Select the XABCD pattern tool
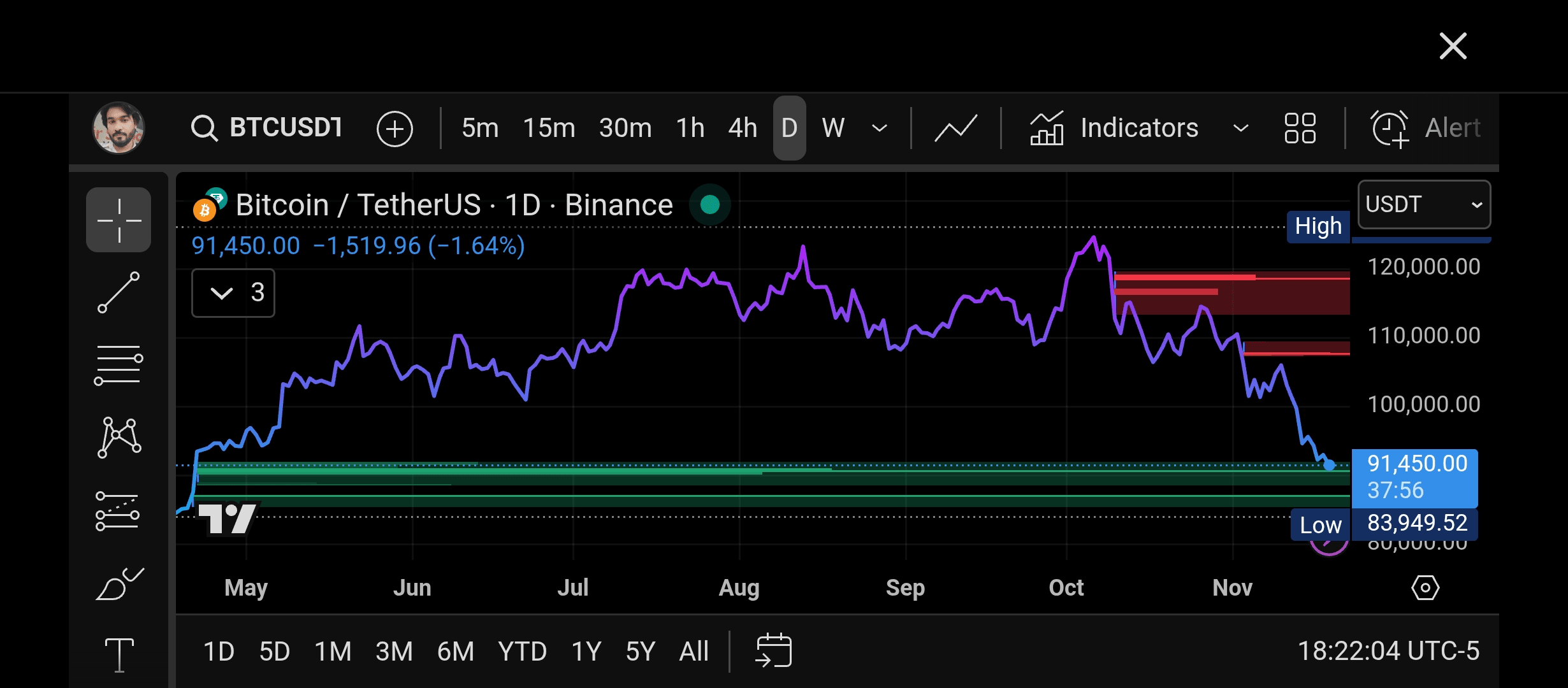The height and width of the screenshot is (688, 1568). click(x=119, y=438)
